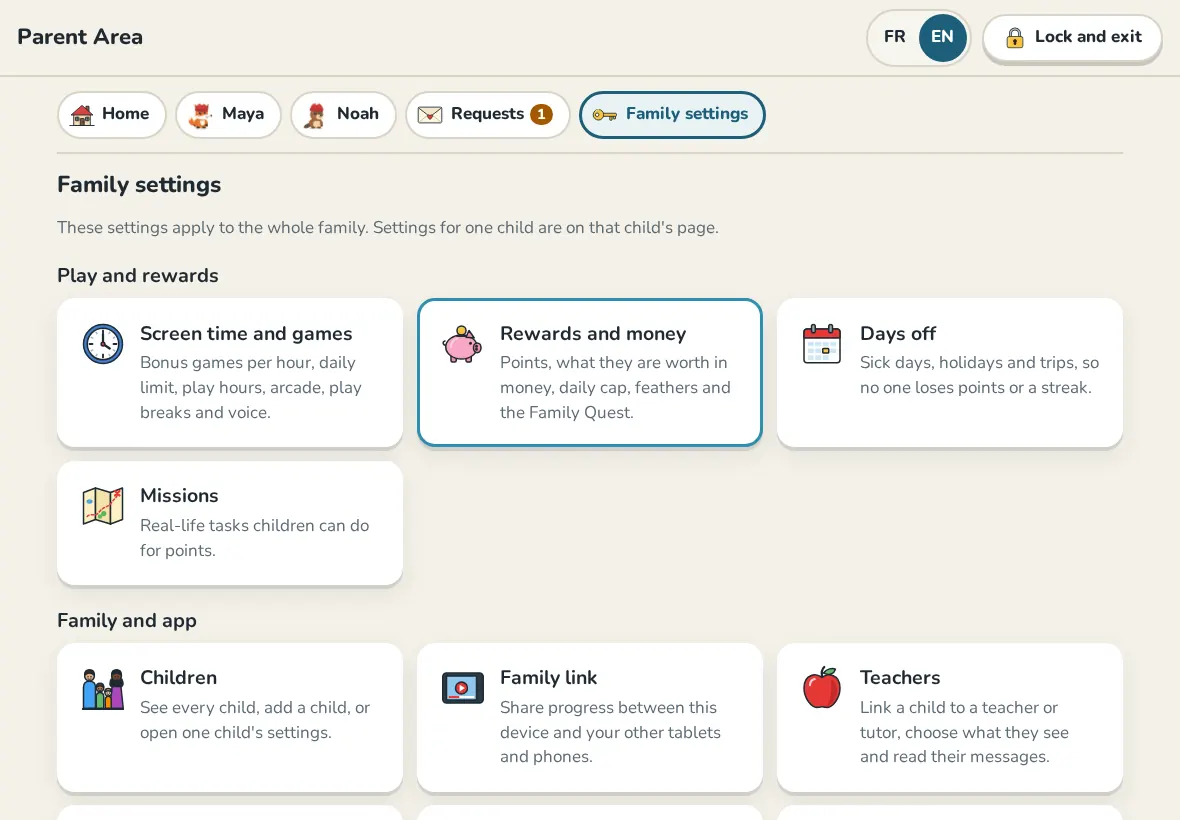Open the Days off card
The width and height of the screenshot is (1180, 820).
(950, 373)
